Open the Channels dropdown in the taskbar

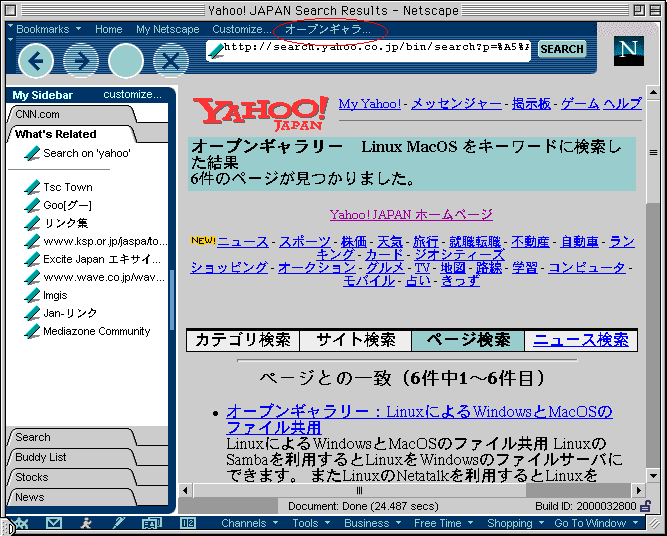(x=249, y=523)
